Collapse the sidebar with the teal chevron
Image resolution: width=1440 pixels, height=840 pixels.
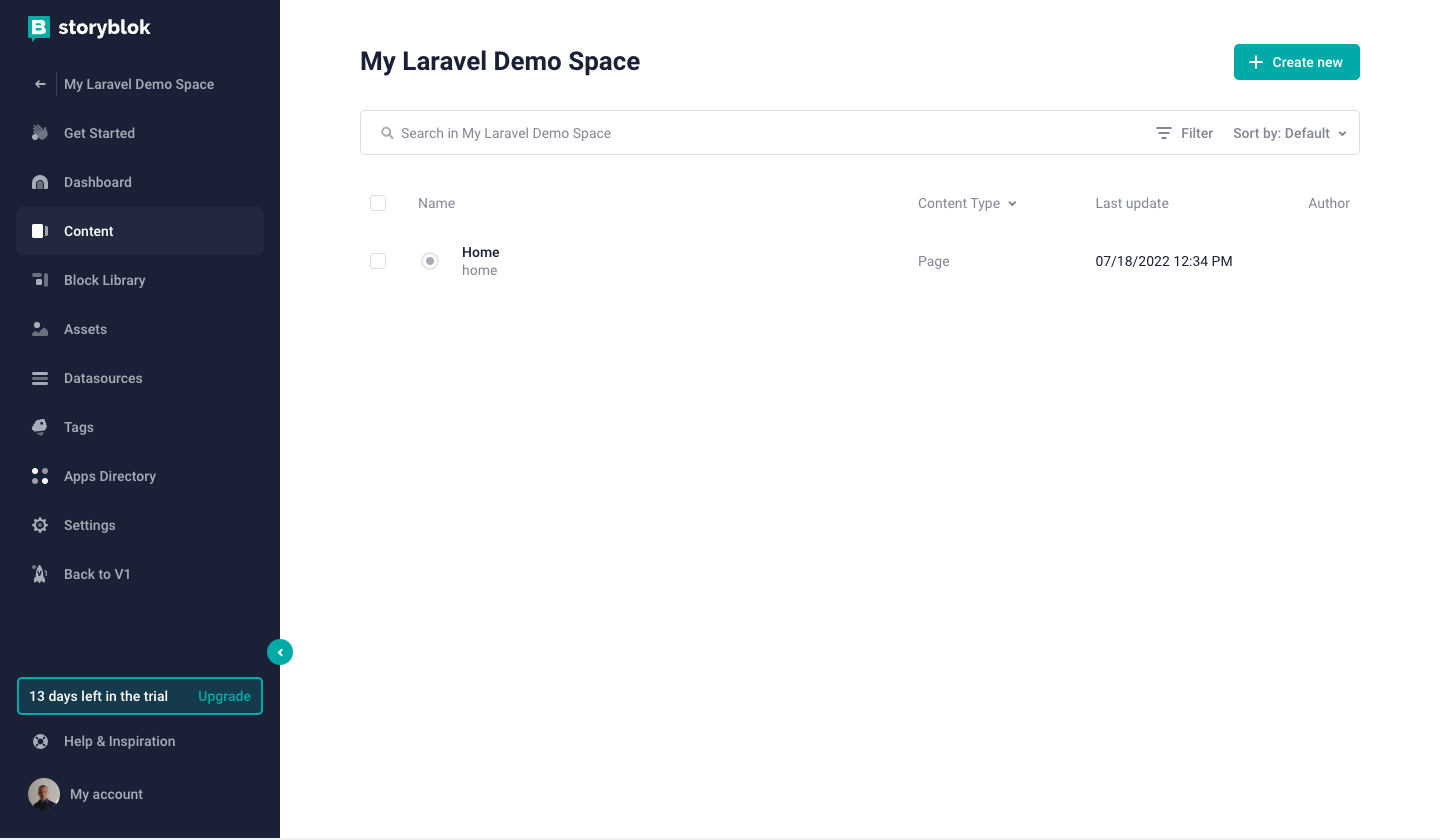280,652
